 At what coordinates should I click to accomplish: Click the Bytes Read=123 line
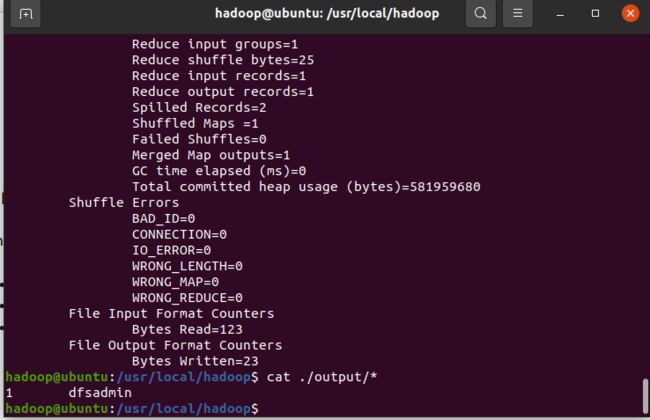187,330
